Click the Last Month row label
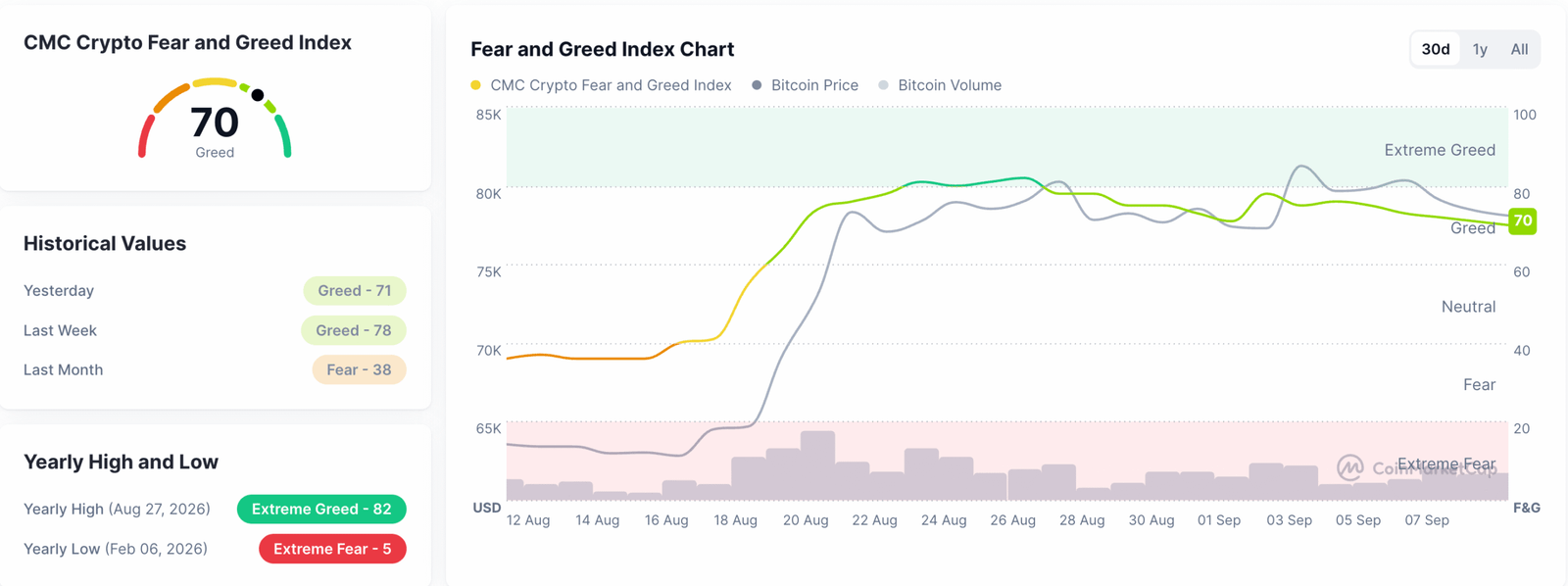 pyautogui.click(x=63, y=369)
